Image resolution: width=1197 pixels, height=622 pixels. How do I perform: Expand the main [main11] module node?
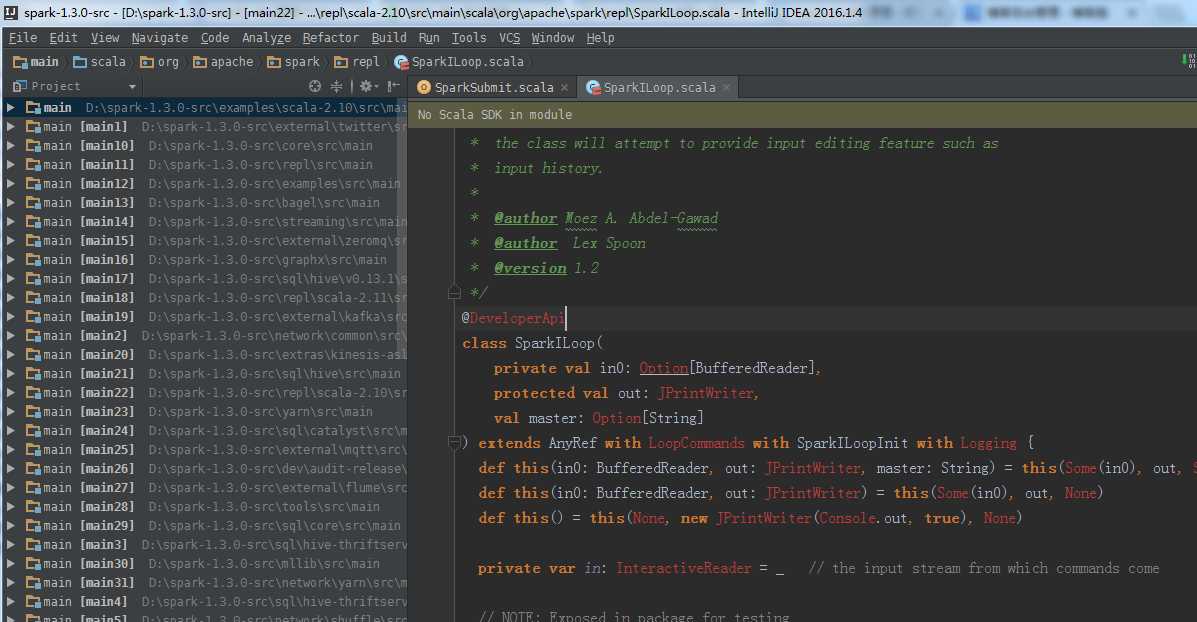(11, 165)
